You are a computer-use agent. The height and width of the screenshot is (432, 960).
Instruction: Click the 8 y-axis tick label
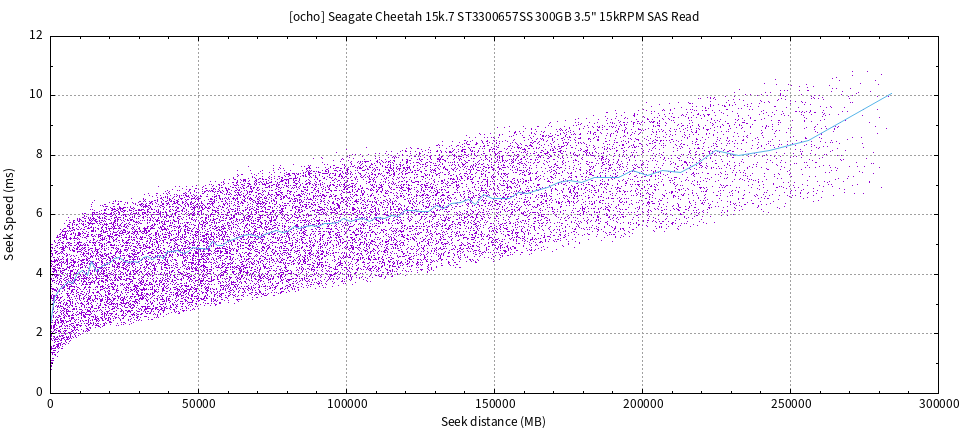(x=39, y=155)
